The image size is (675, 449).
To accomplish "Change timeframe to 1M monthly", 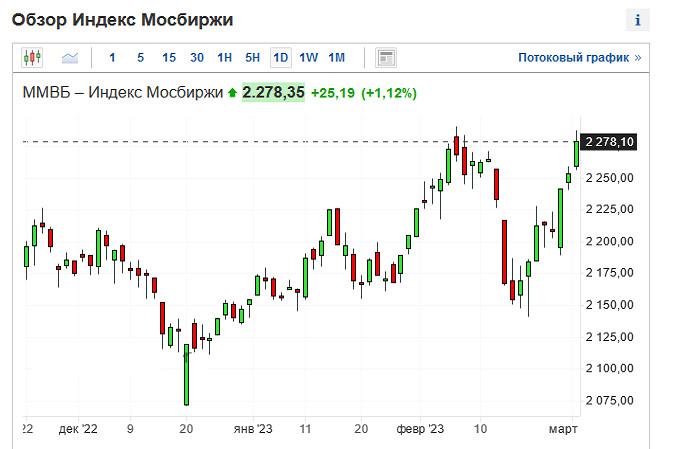I will [x=337, y=58].
